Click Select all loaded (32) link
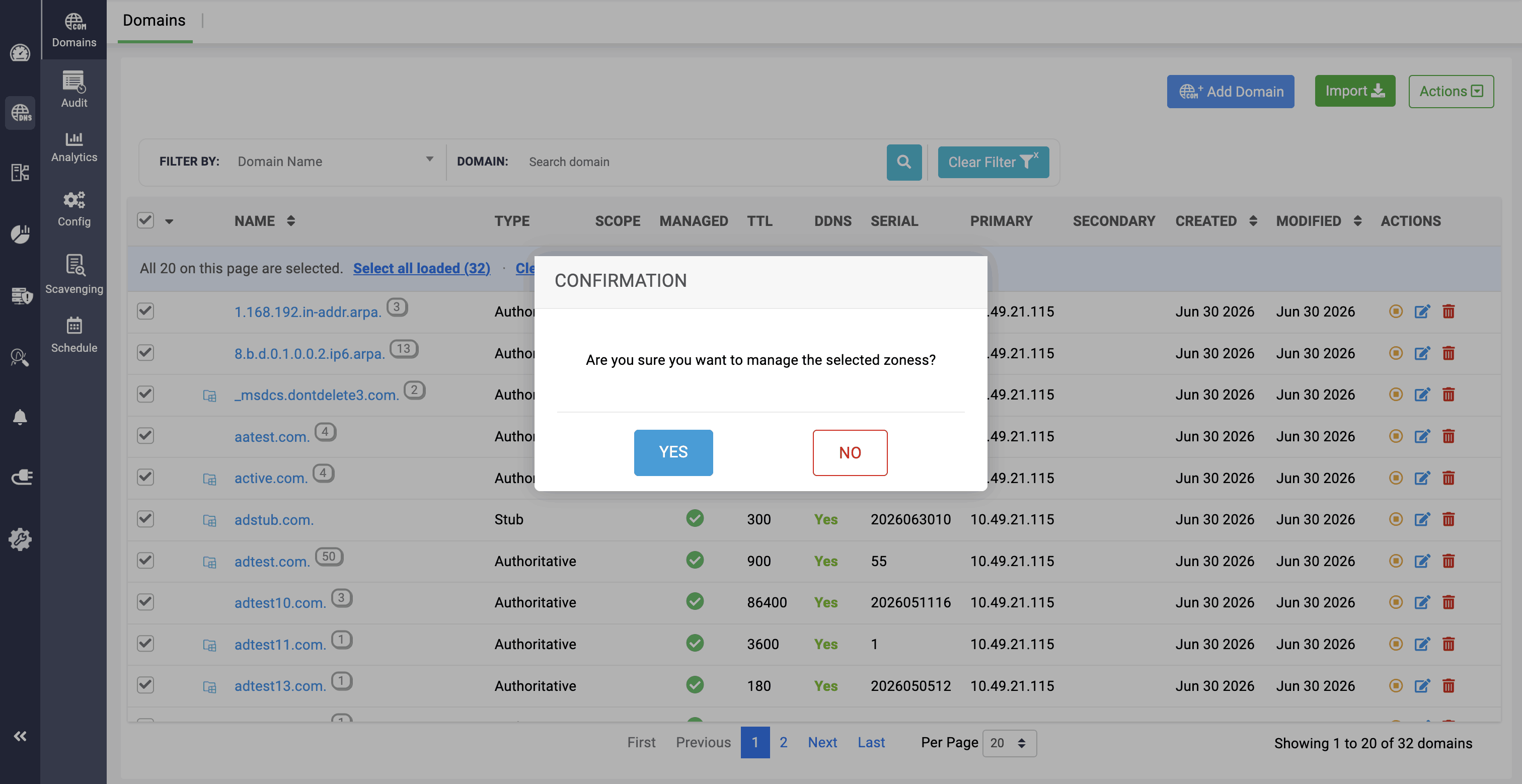 422,268
